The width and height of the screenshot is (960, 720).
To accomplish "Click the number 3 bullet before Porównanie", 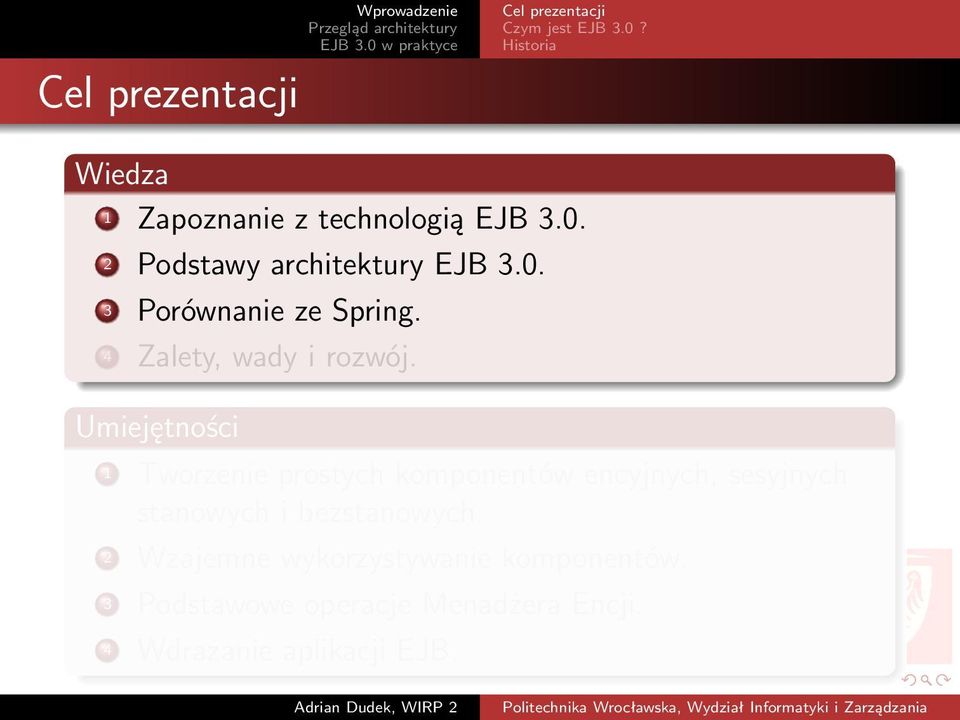I will pyautogui.click(x=107, y=310).
